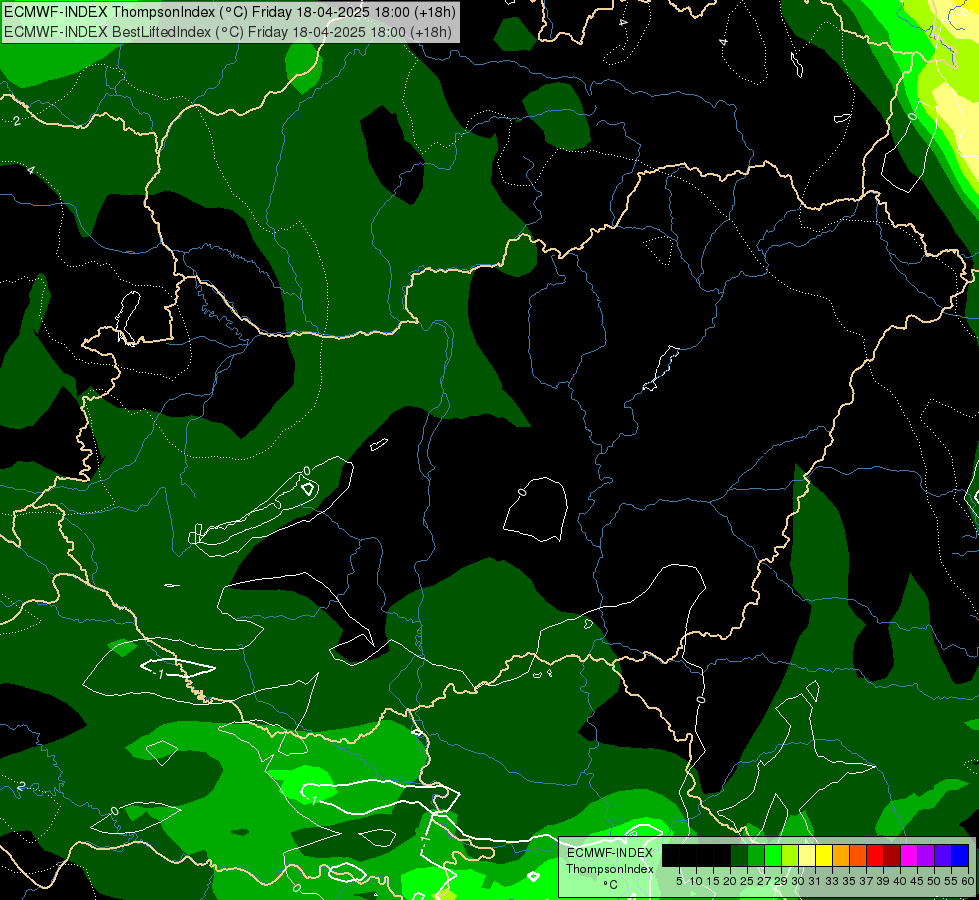Click the legend value label 60

[x=967, y=881]
